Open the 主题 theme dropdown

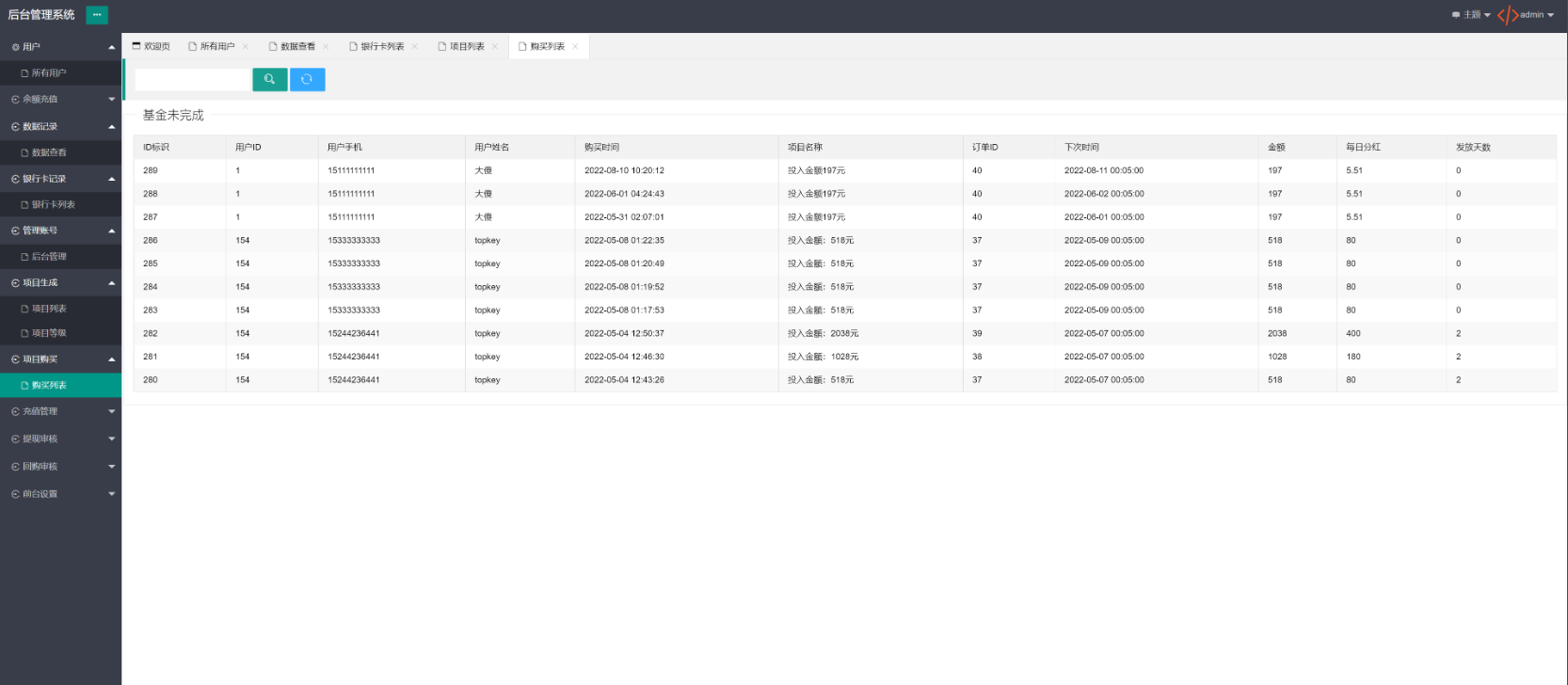(1471, 15)
